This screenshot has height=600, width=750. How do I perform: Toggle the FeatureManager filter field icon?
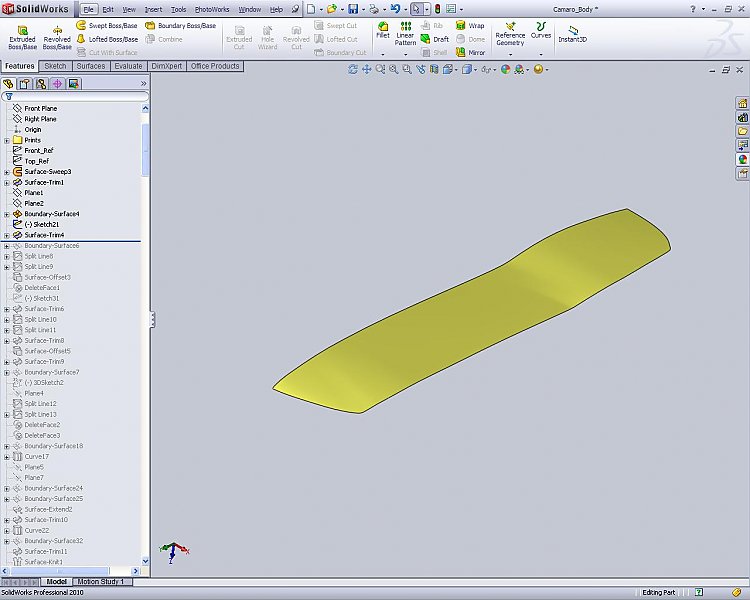click(x=9, y=97)
